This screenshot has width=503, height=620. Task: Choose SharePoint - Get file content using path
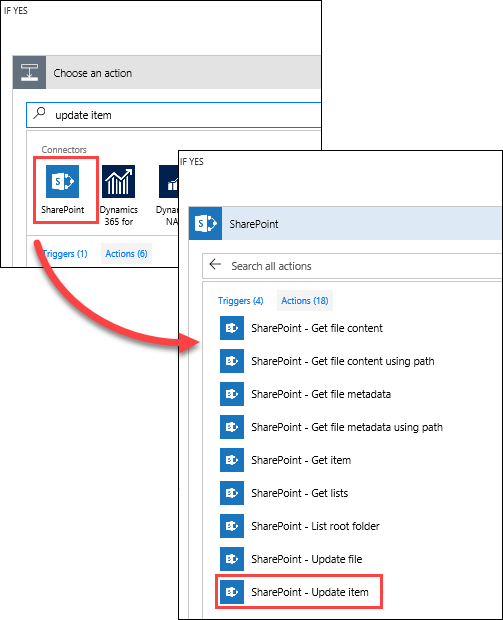[x=343, y=361]
